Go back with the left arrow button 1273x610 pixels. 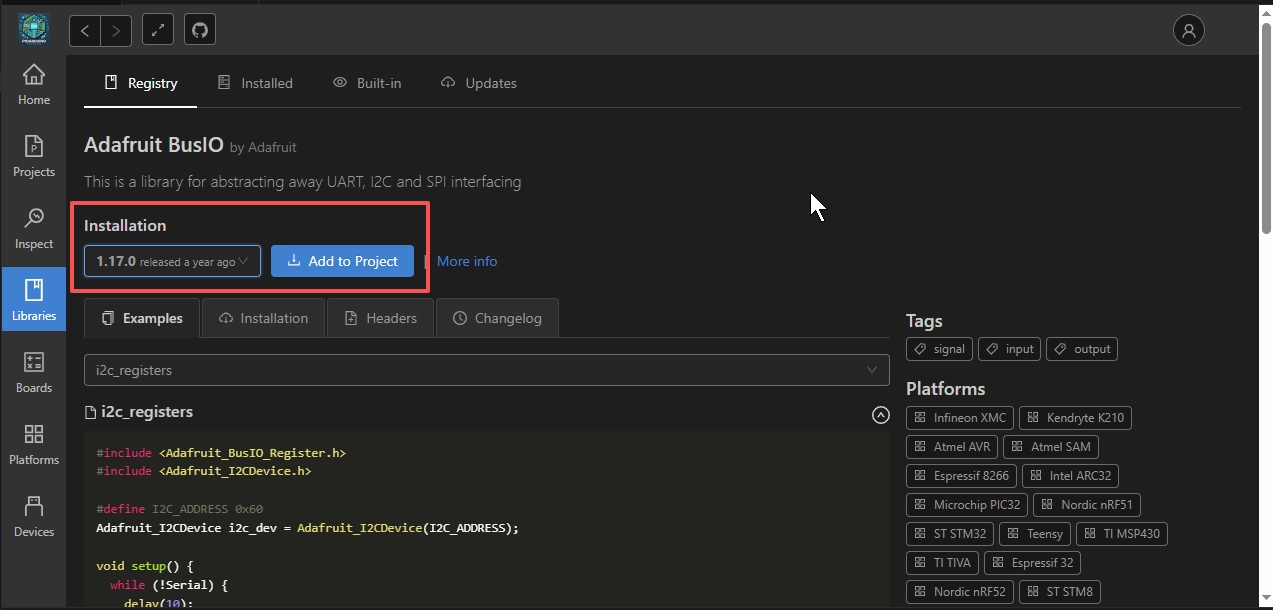click(85, 31)
